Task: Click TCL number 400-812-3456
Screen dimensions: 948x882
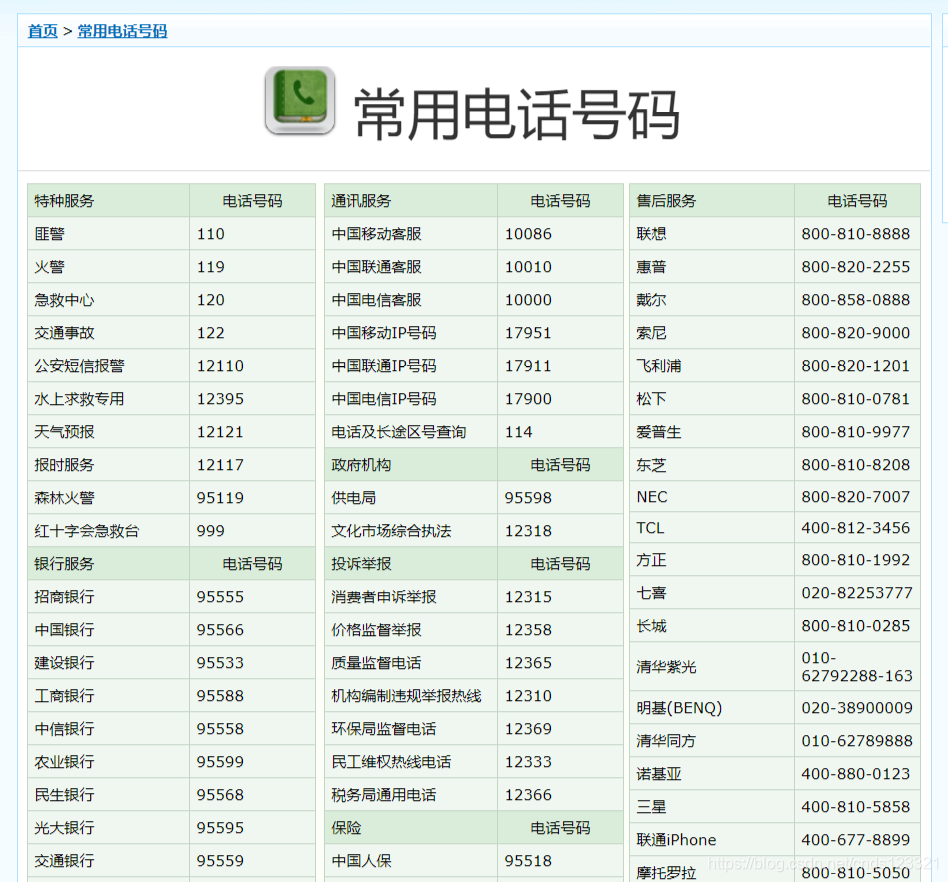Action: [855, 528]
